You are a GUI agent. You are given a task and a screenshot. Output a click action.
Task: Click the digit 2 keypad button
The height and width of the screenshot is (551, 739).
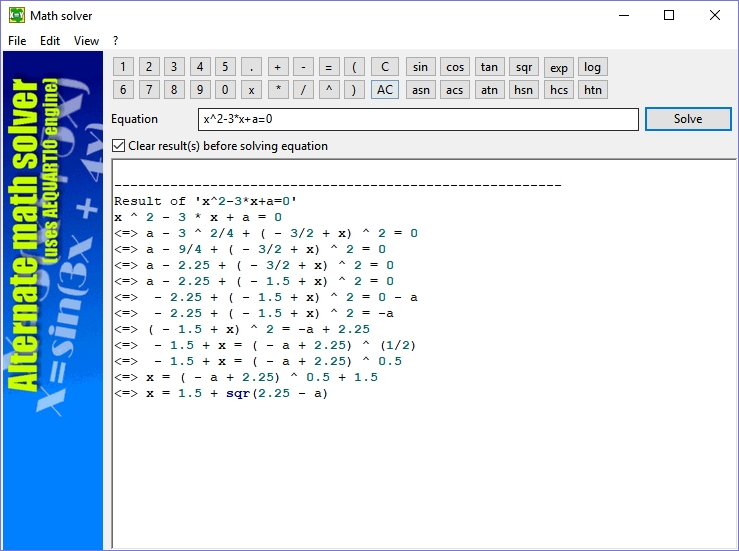(149, 67)
